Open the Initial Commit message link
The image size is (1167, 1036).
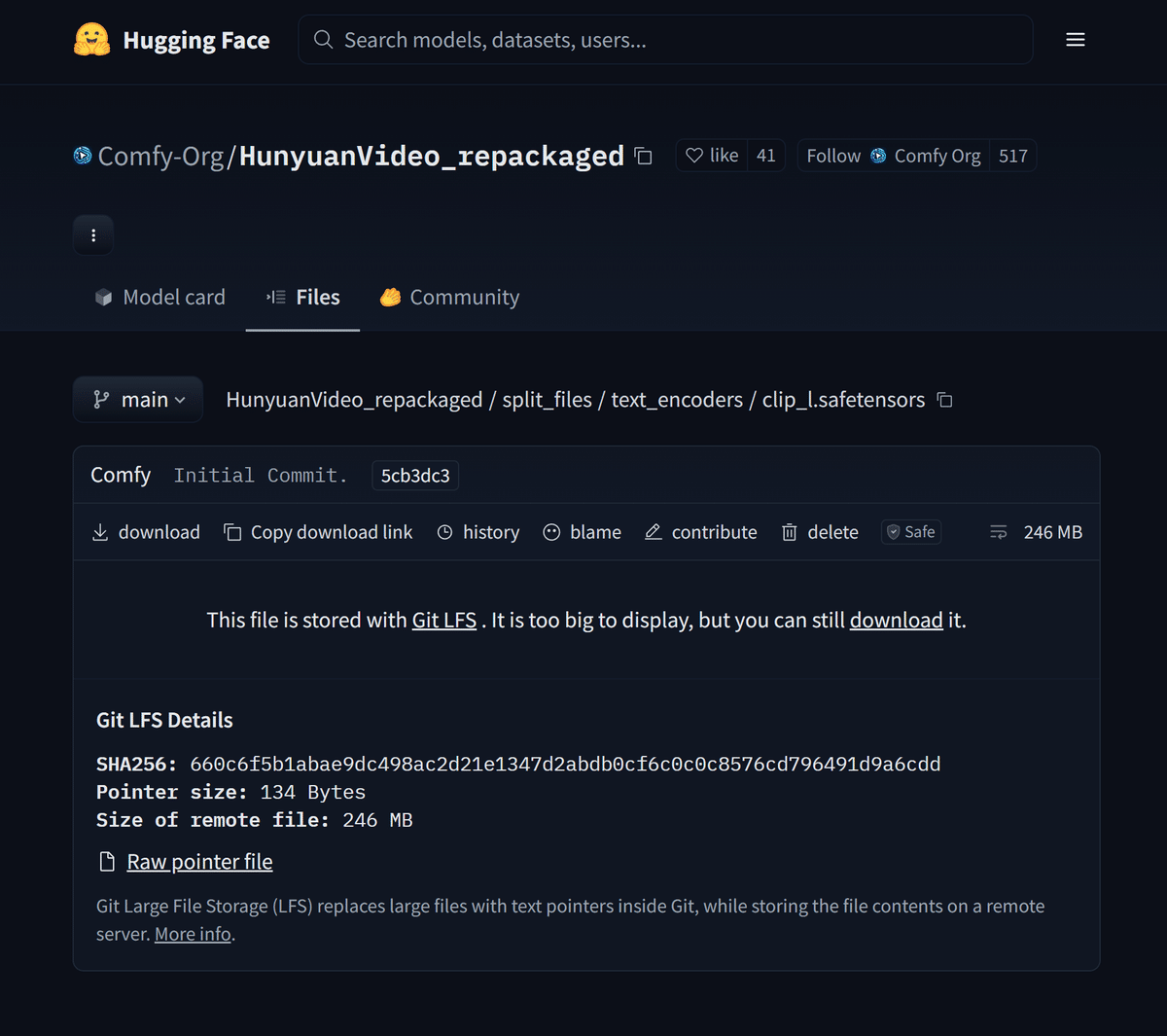pos(261,476)
